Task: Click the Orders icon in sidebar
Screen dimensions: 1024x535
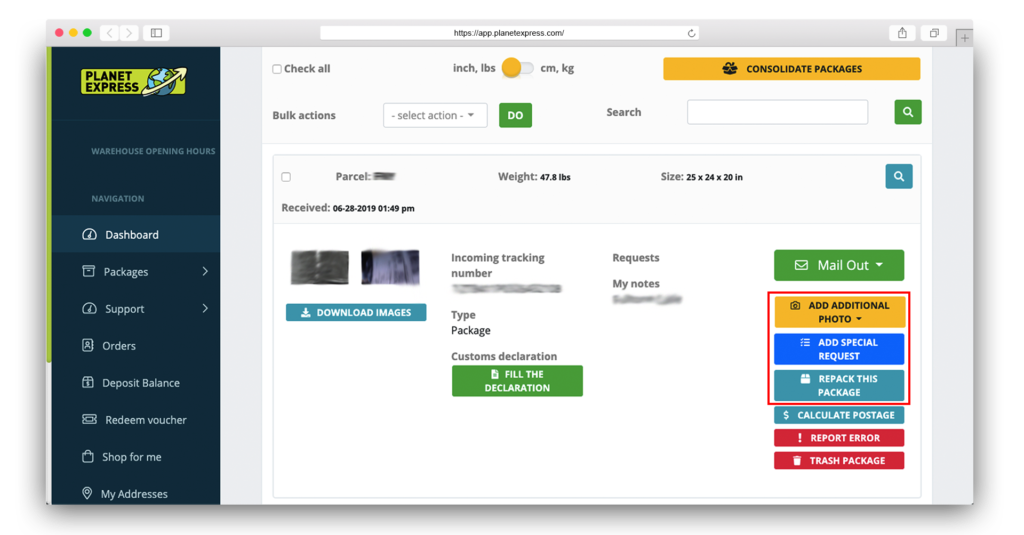Action: (x=88, y=345)
